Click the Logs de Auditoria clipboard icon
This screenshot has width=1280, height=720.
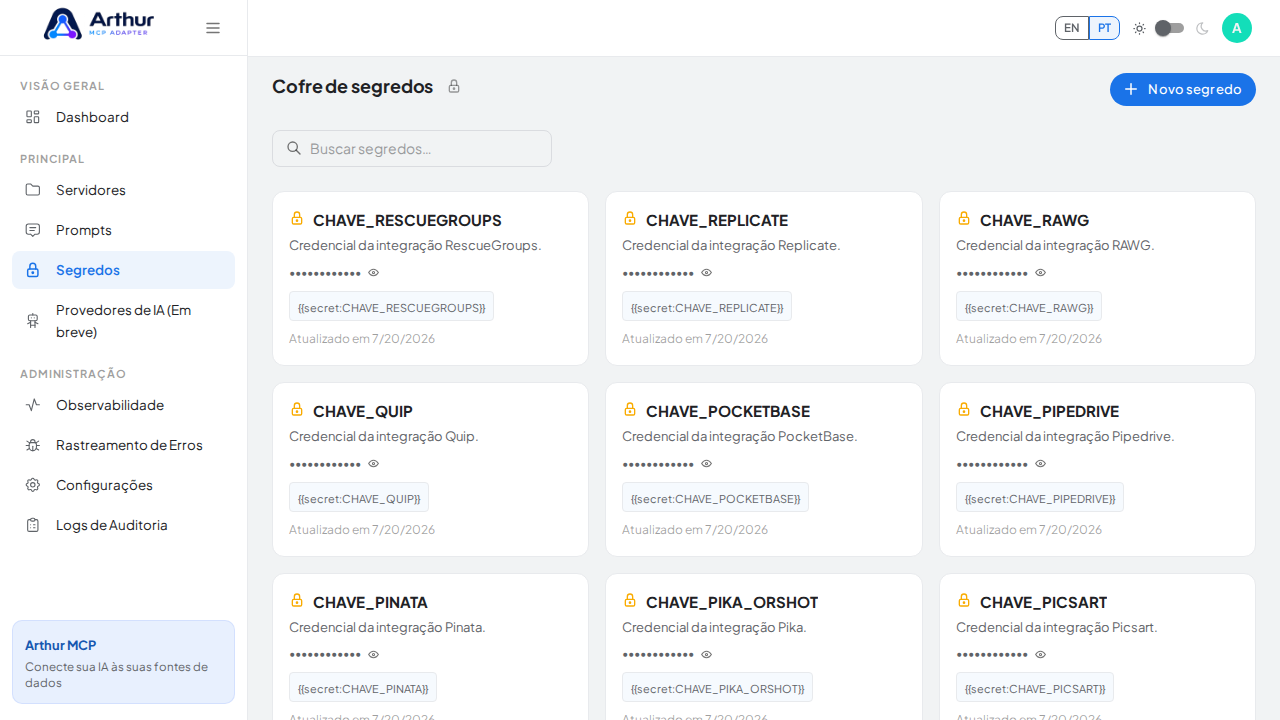[x=33, y=525]
